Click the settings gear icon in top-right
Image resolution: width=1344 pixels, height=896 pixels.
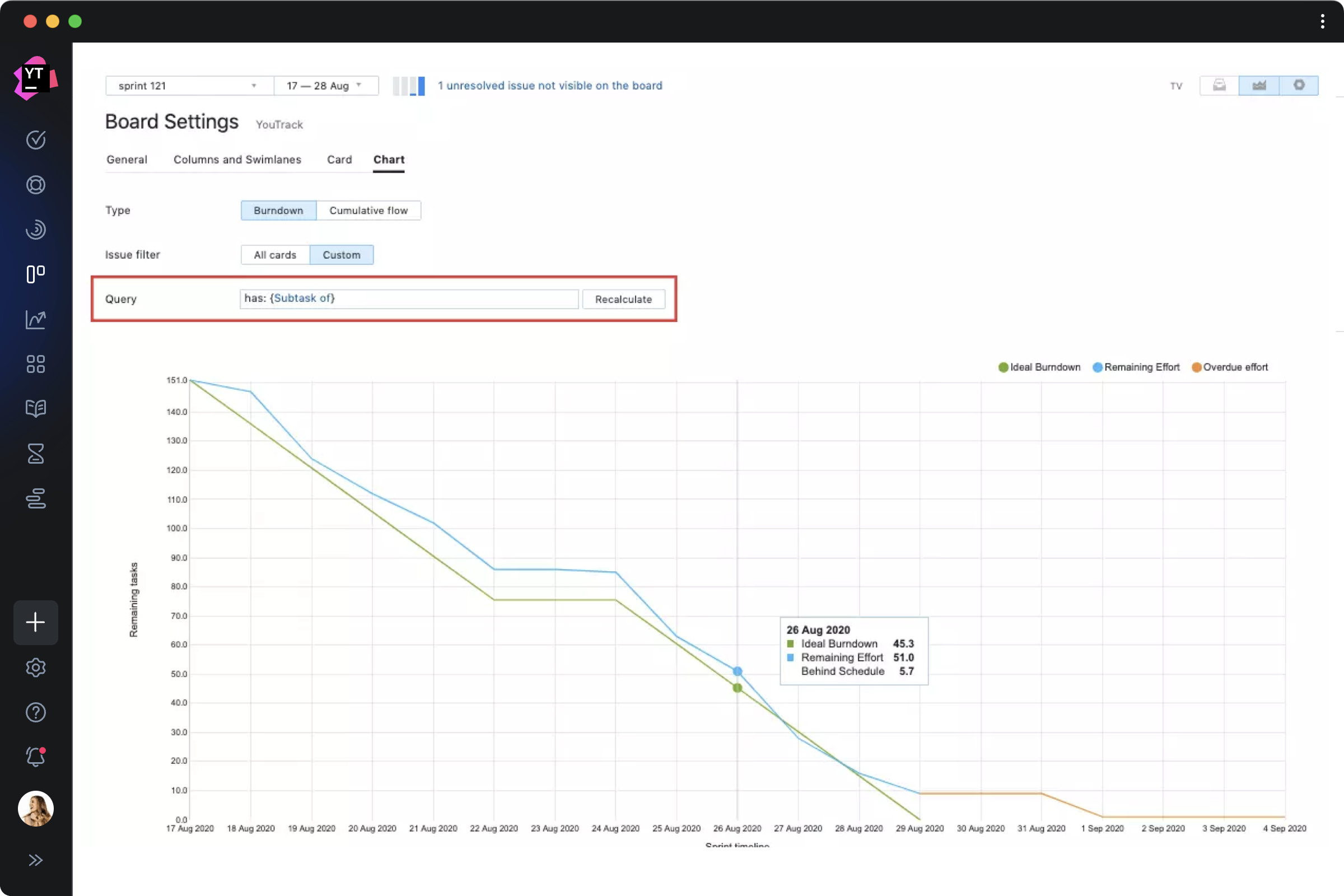coord(1299,85)
